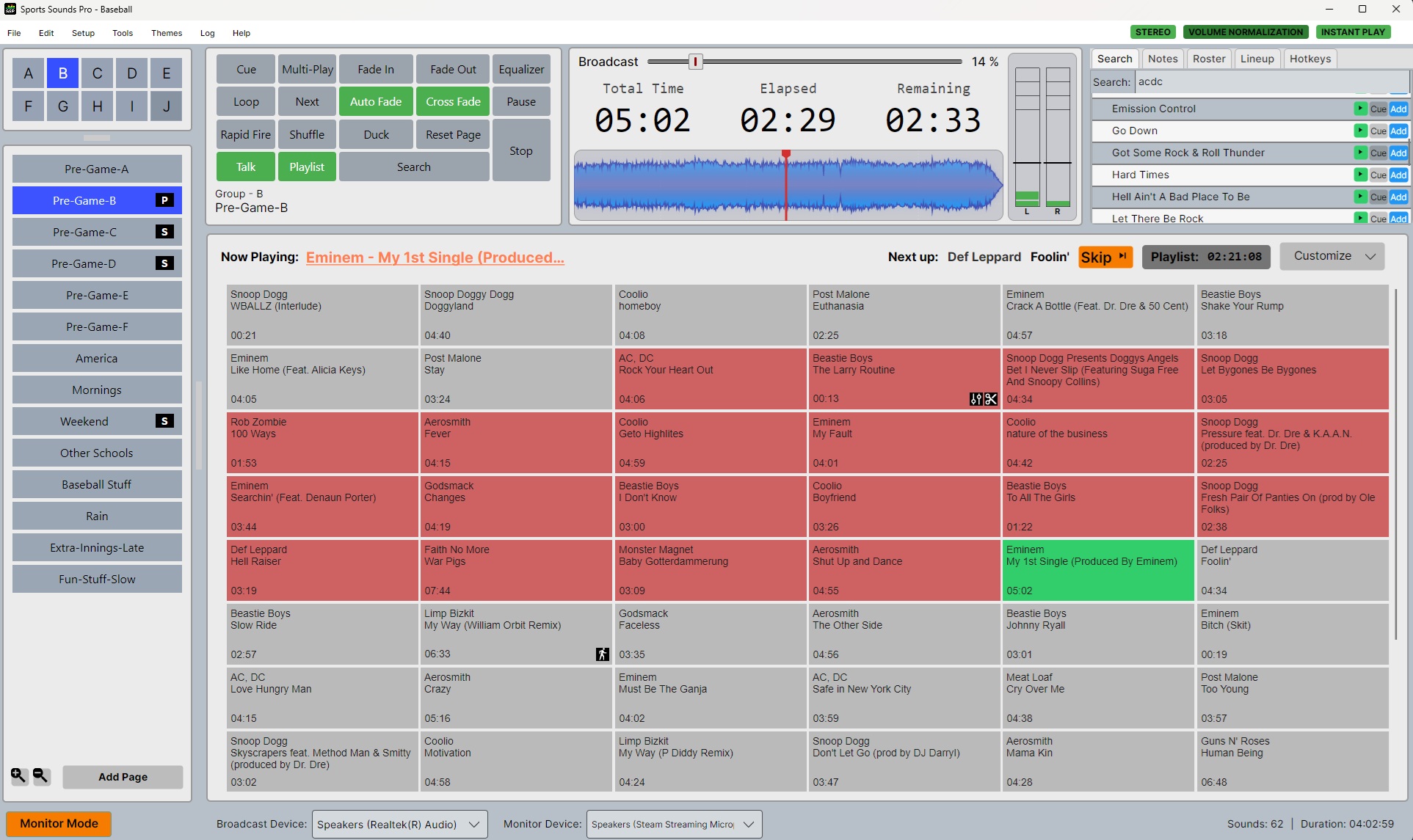
Task: Play preview of Hell Ain't A Bad Place To Be
Action: (x=1360, y=197)
